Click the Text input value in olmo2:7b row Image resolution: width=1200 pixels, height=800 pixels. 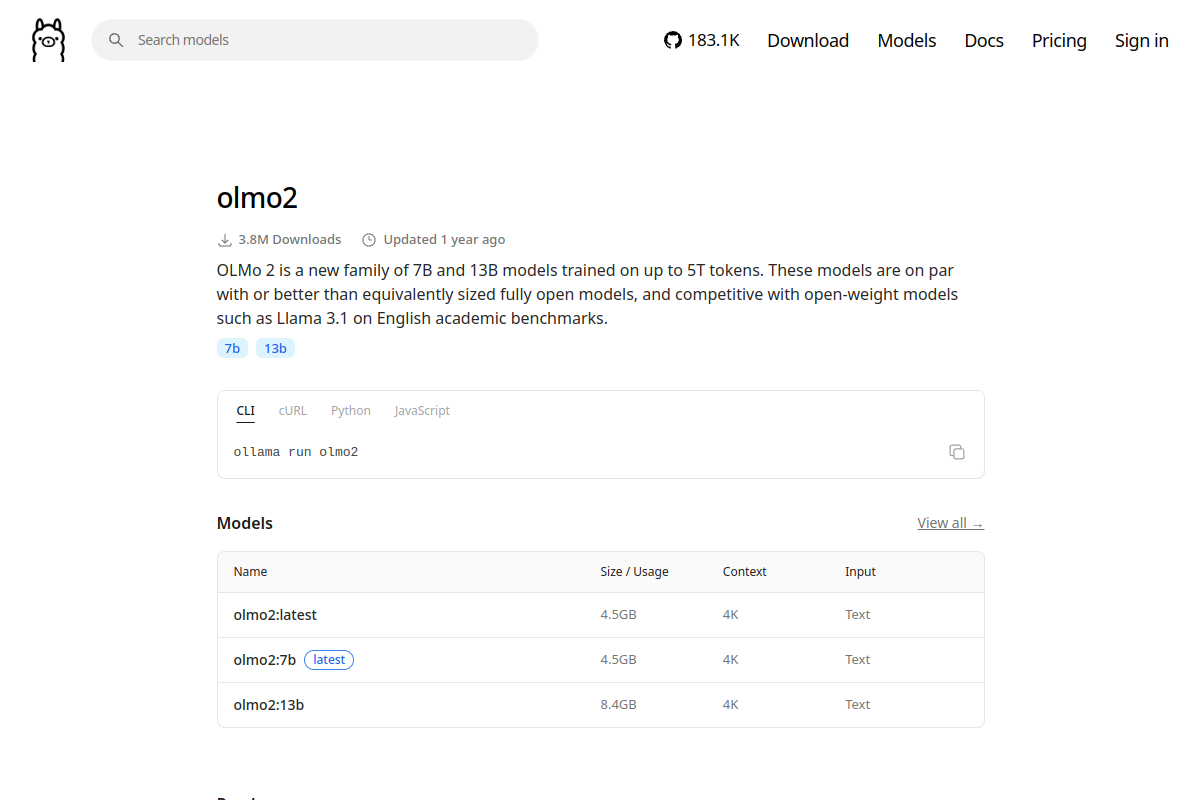coord(857,660)
